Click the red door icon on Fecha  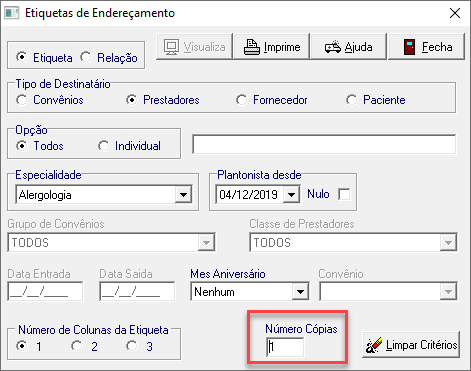(409, 47)
